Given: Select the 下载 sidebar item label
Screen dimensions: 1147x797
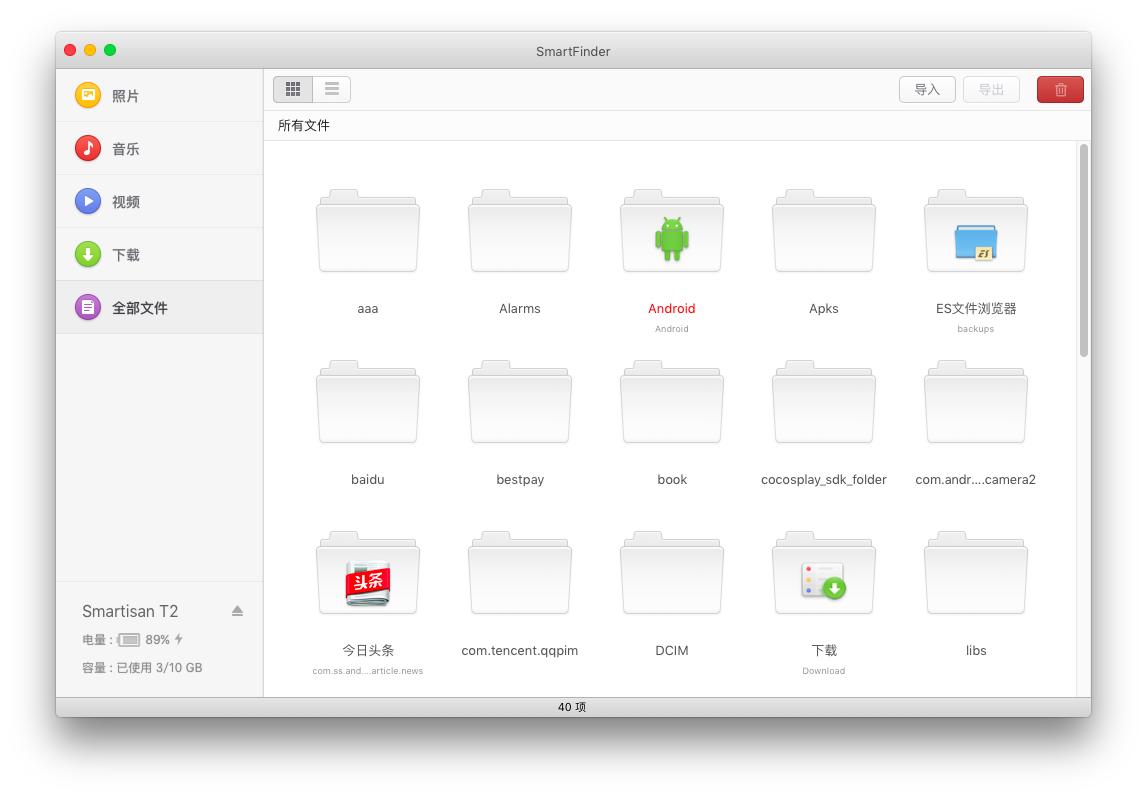Looking at the screenshot, I should tap(126, 255).
